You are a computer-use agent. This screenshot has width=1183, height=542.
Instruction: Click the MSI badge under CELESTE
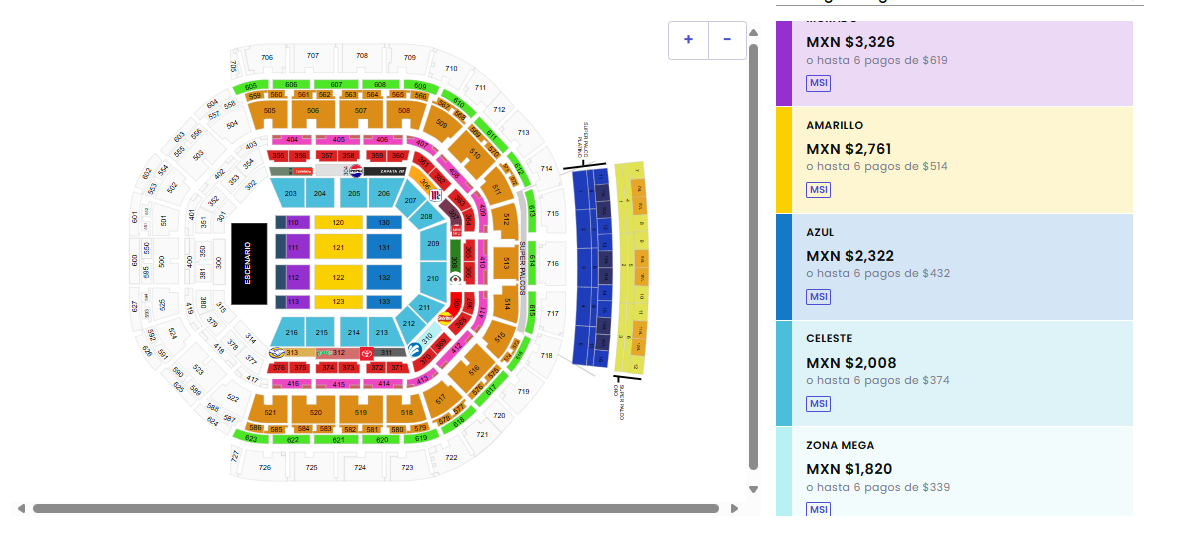819,404
